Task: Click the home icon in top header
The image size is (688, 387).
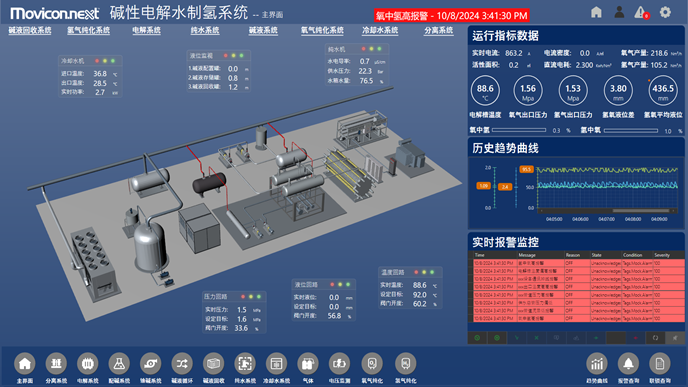Action: click(x=596, y=12)
